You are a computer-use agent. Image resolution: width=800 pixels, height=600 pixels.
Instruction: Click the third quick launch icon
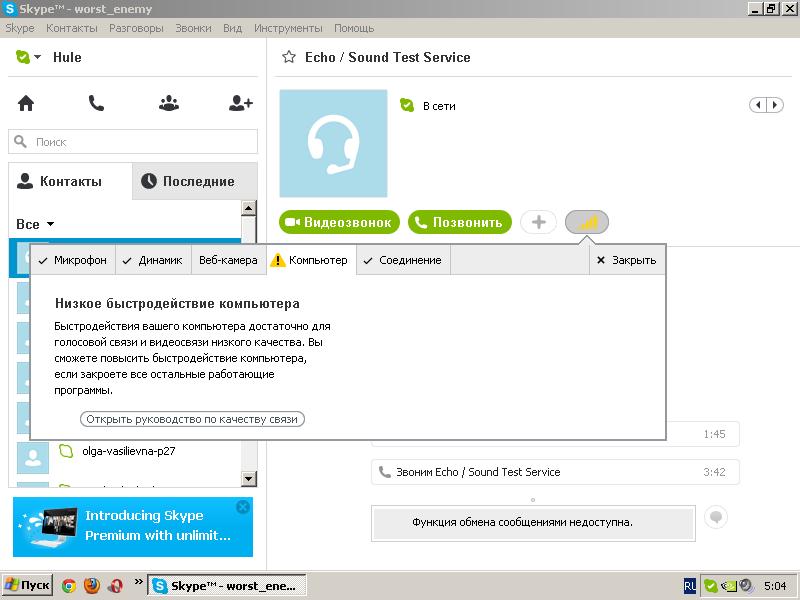[116, 586]
